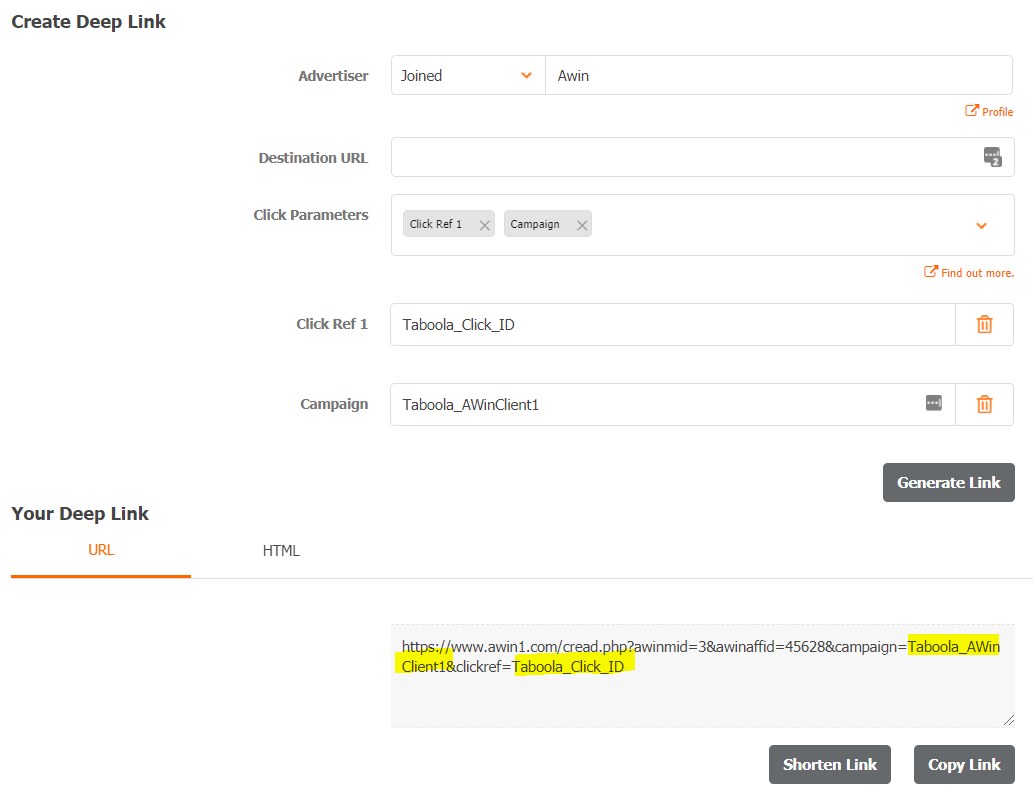The height and width of the screenshot is (794, 1033).
Task: Delete the Campaign parameter via trash icon
Action: tap(984, 403)
